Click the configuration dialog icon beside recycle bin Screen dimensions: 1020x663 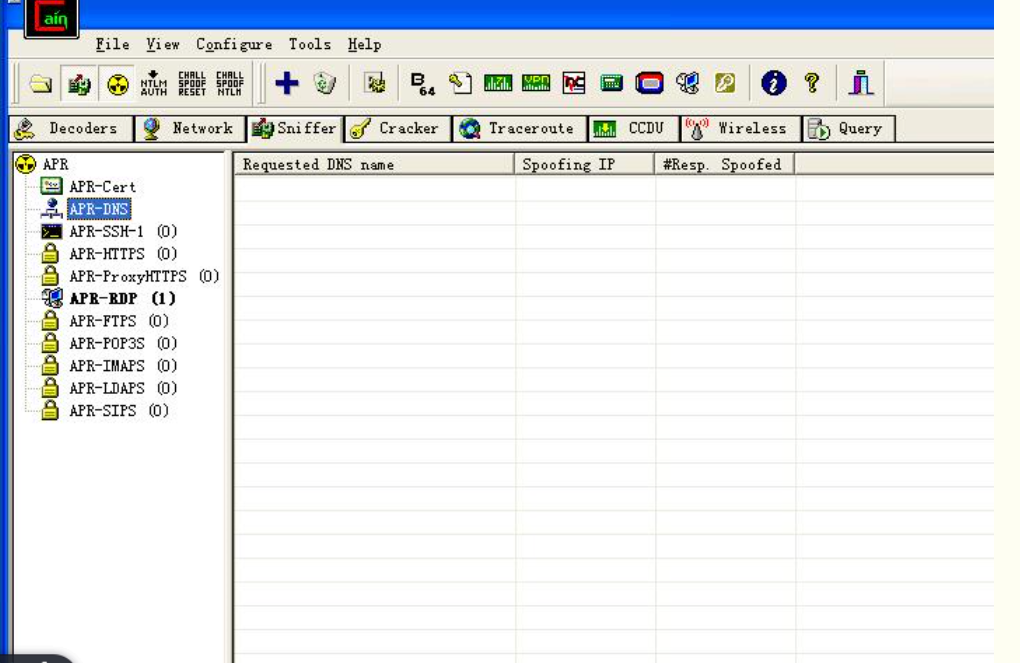click(x=374, y=83)
